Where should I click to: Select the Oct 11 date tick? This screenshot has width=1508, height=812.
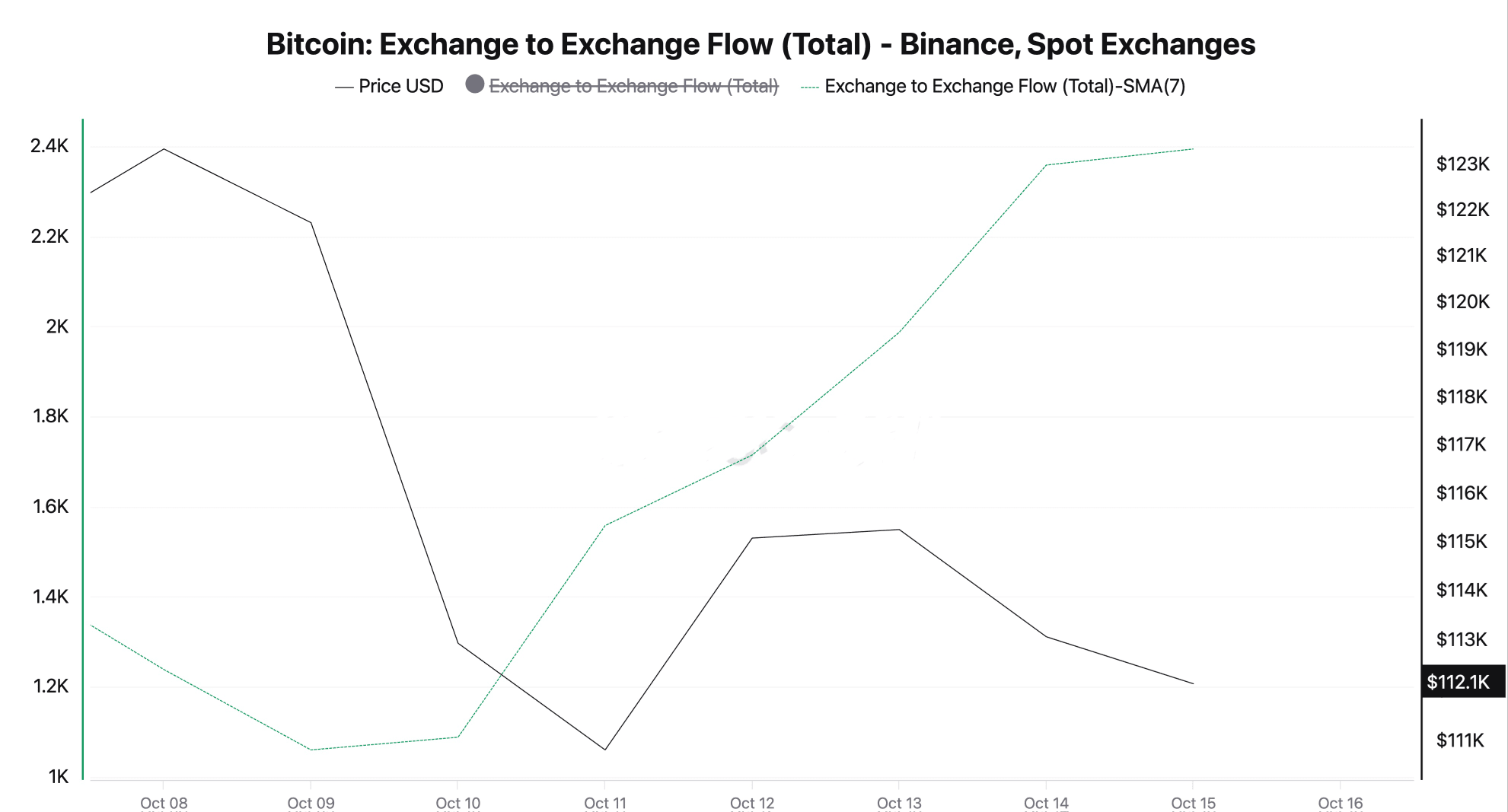pyautogui.click(x=605, y=803)
